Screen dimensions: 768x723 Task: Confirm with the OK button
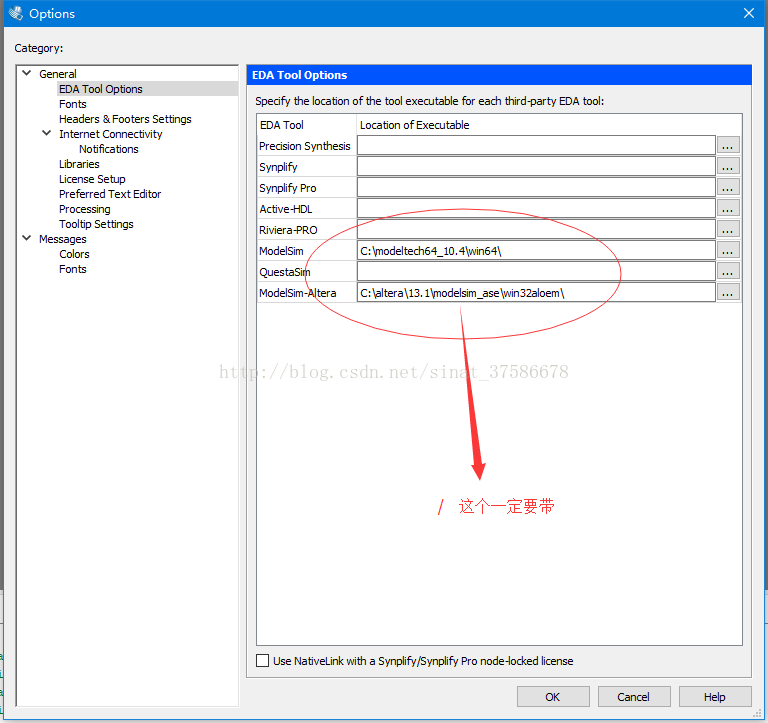[553, 697]
